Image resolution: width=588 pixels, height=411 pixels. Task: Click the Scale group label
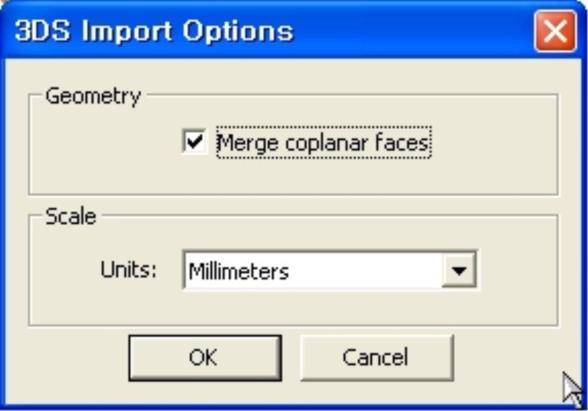tap(70, 216)
